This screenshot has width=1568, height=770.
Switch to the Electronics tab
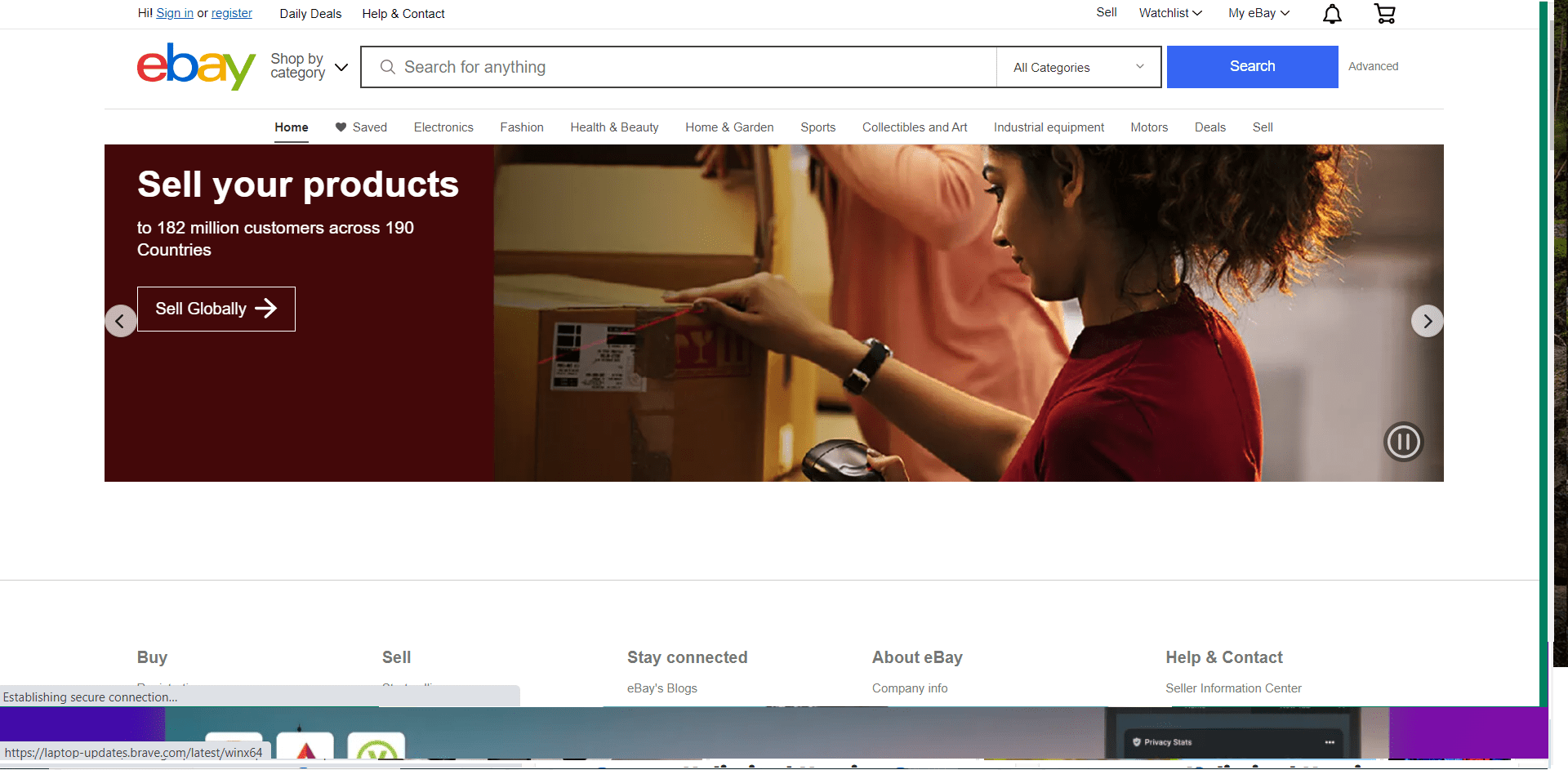[x=443, y=127]
